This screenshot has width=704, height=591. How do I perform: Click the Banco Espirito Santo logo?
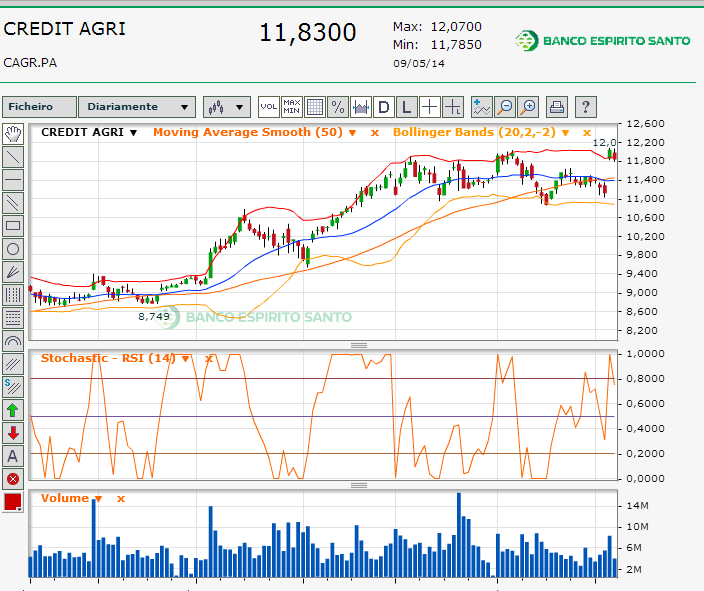[603, 41]
